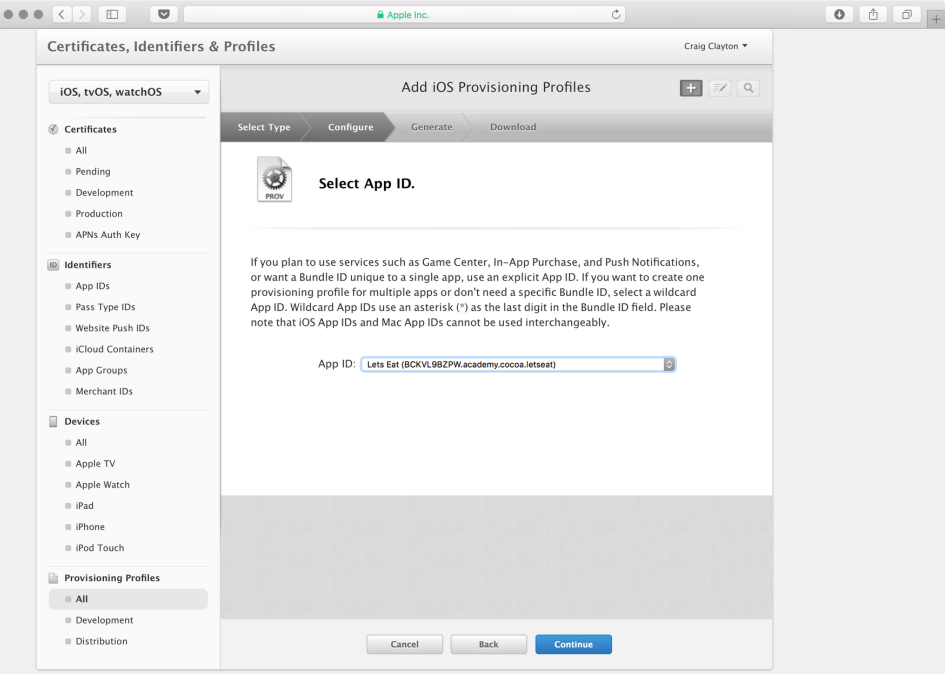Open iPad devices
Screen dimensions: 945x674
coord(84,506)
